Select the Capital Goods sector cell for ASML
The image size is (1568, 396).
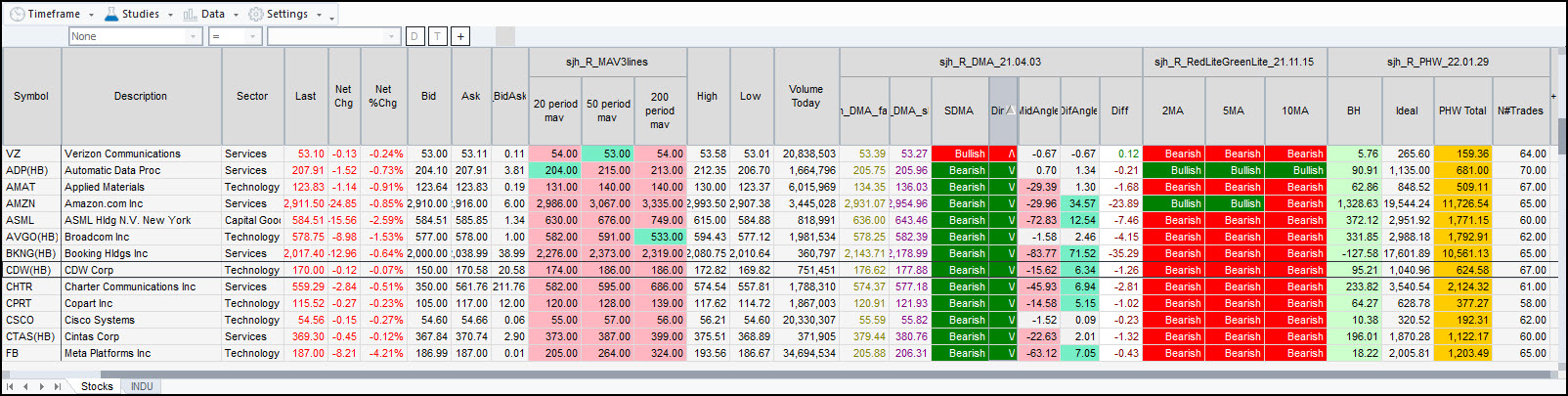click(x=252, y=220)
